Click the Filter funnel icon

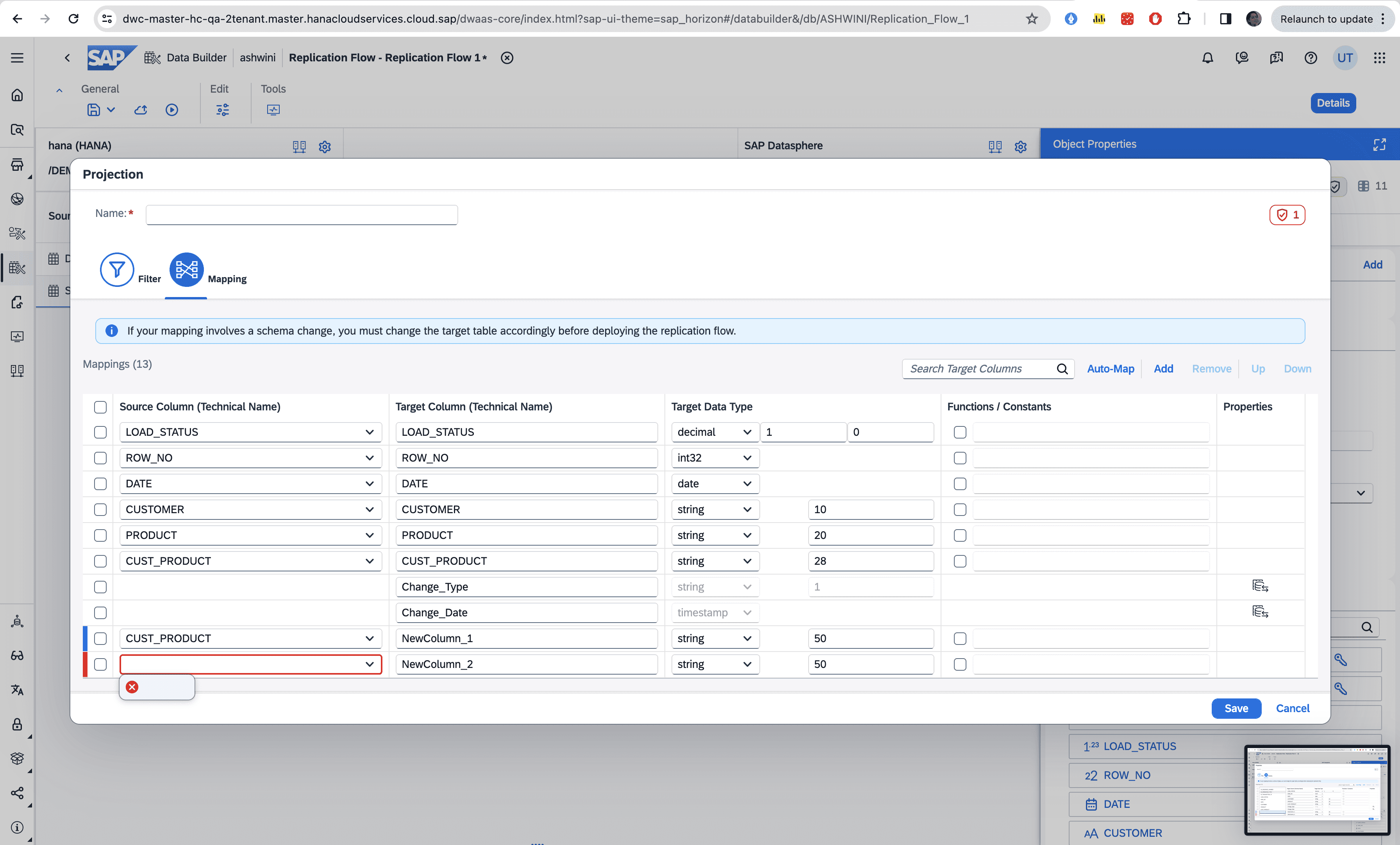(116, 269)
